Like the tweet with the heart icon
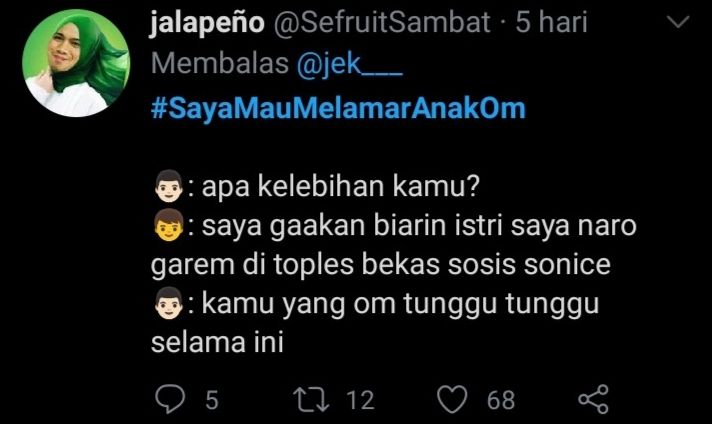The width and height of the screenshot is (712, 424). coord(455,400)
